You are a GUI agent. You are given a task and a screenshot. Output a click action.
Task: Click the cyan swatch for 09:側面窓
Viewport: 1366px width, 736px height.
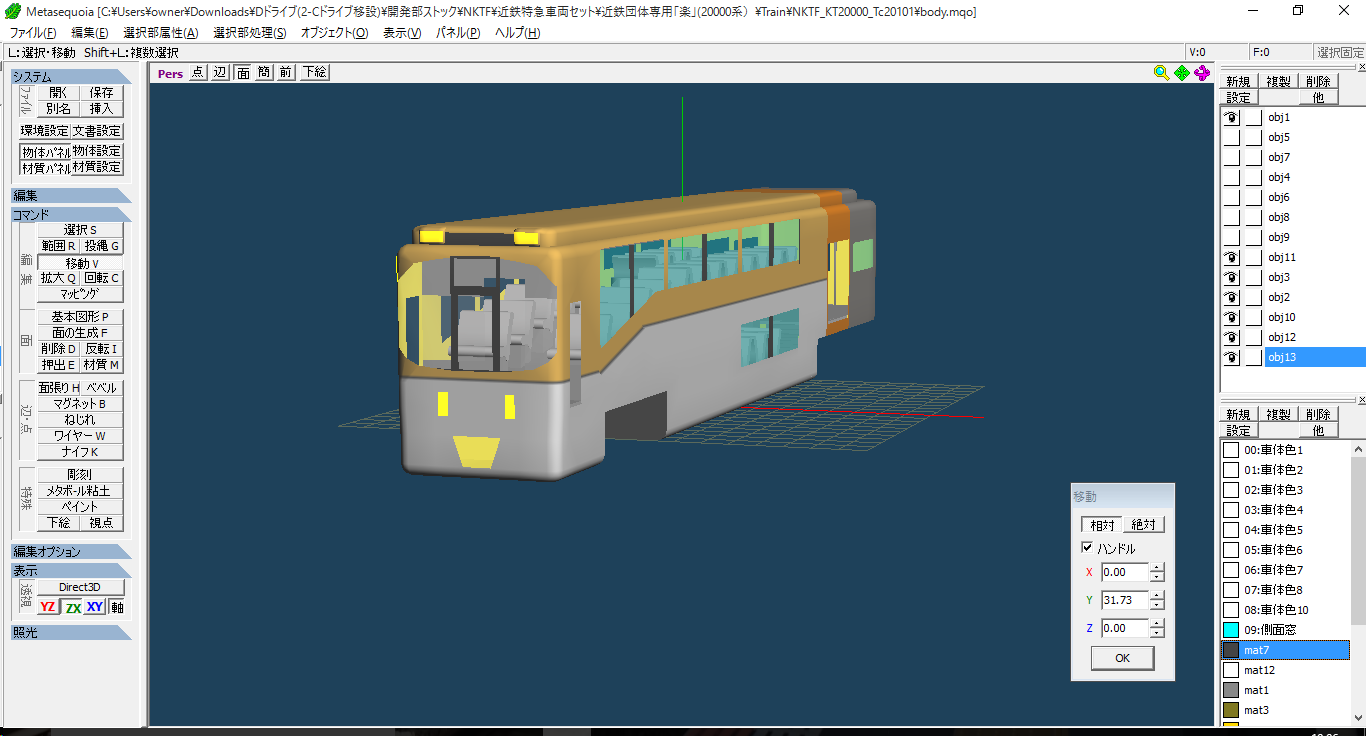[1231, 630]
